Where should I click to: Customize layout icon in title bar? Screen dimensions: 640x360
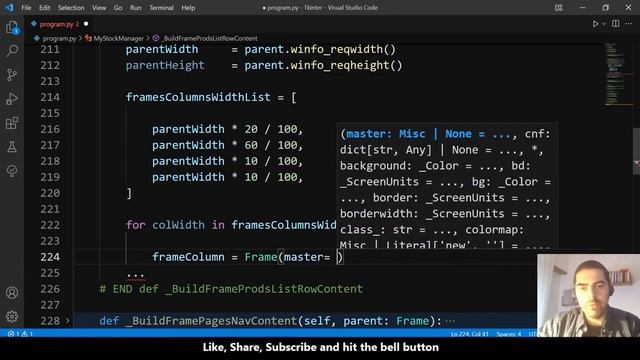558,8
